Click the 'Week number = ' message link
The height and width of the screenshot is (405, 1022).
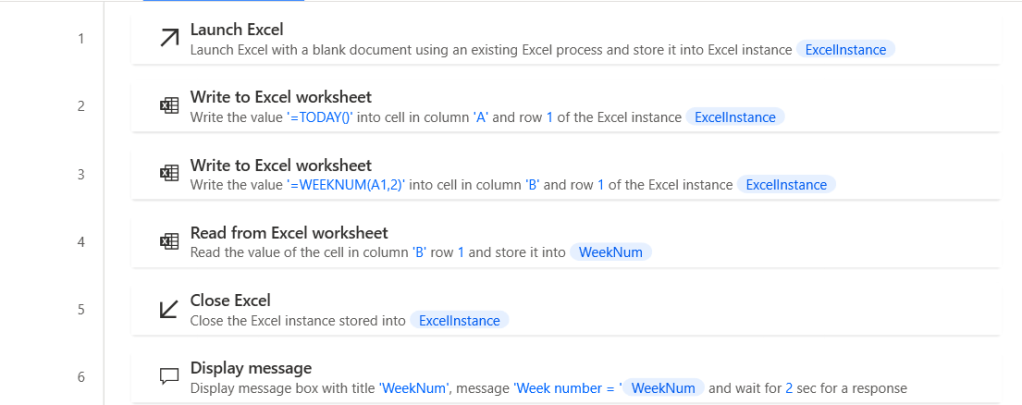tap(568, 388)
